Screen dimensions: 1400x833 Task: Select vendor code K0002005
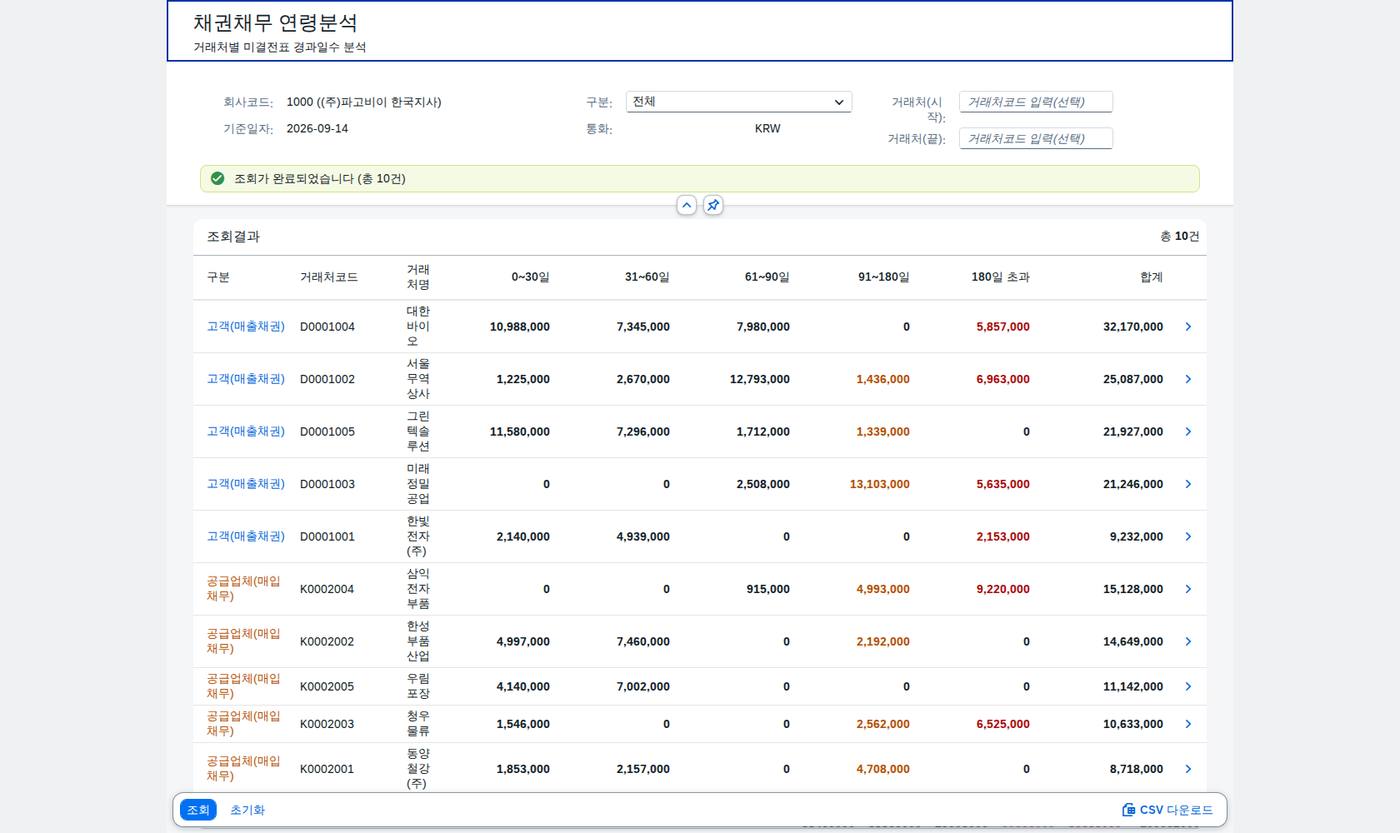tap(327, 687)
